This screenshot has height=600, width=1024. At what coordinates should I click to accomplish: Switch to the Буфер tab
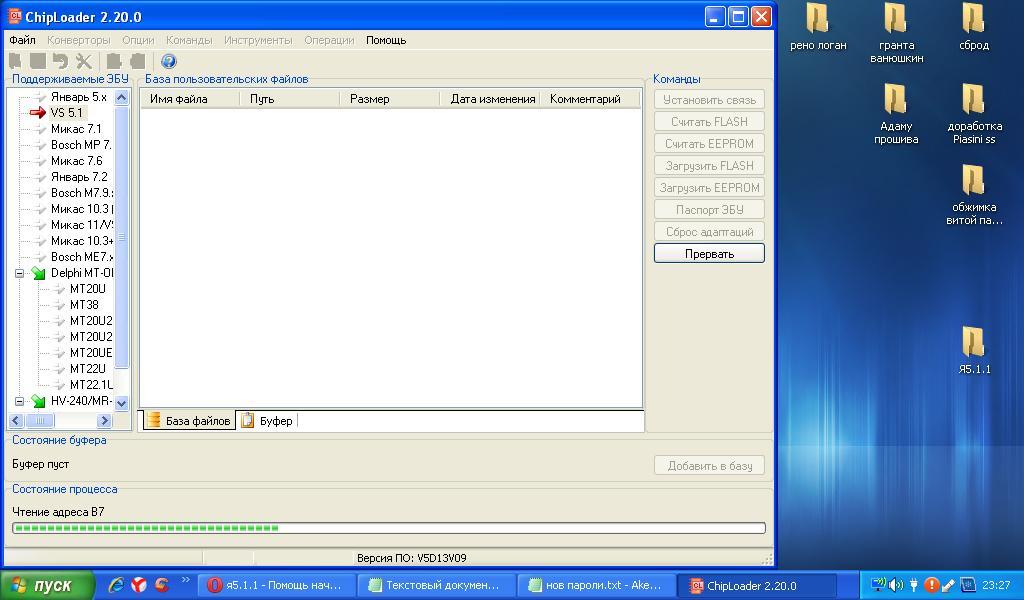click(266, 420)
